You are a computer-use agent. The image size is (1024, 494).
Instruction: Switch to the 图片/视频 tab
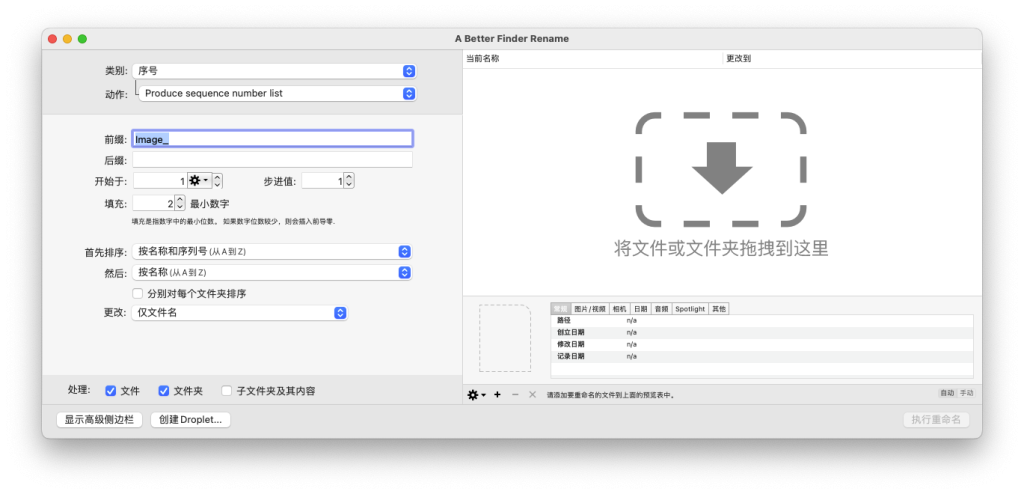click(x=590, y=308)
